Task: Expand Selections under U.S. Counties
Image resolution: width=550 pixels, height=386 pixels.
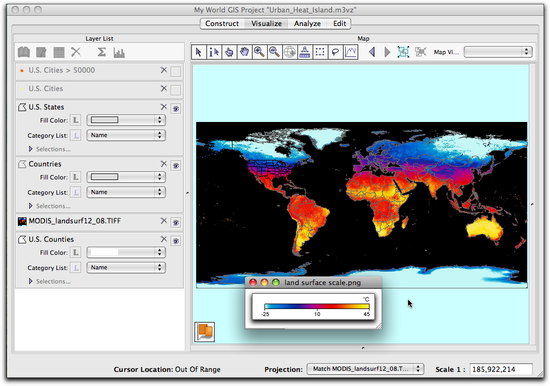Action: coord(49,281)
